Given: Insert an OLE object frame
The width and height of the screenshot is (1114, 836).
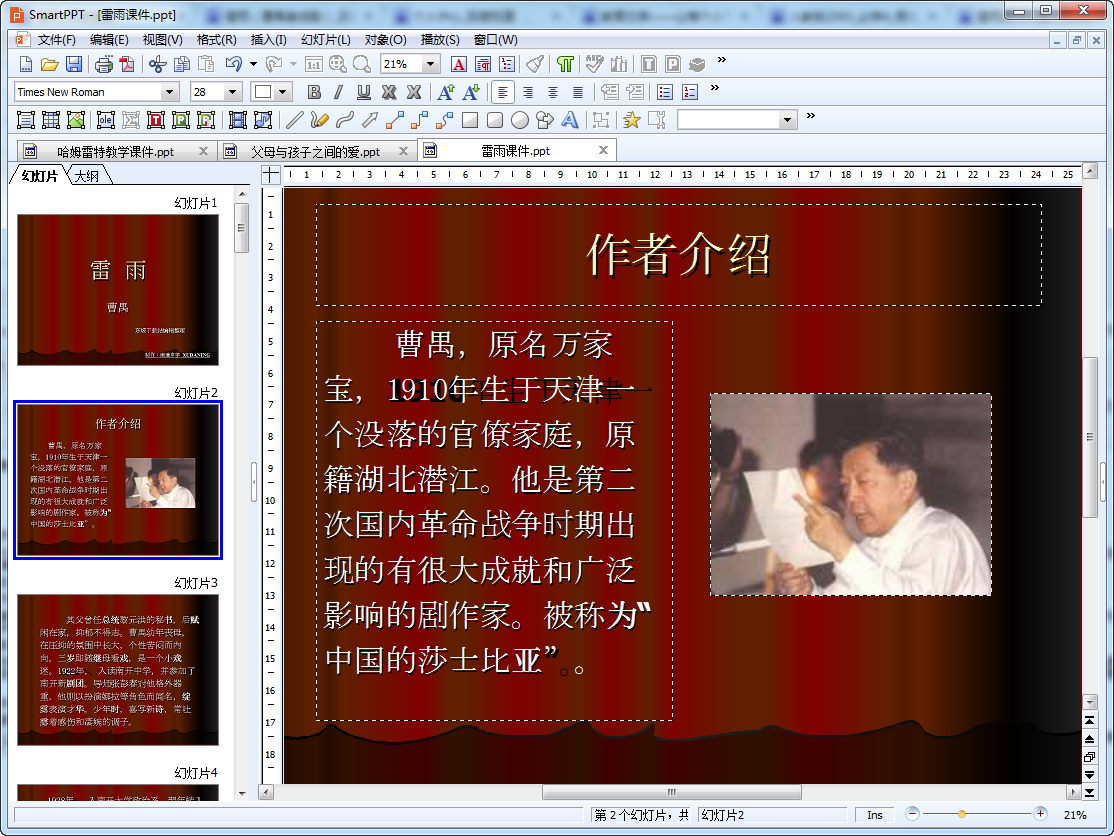Looking at the screenshot, I should click(106, 120).
